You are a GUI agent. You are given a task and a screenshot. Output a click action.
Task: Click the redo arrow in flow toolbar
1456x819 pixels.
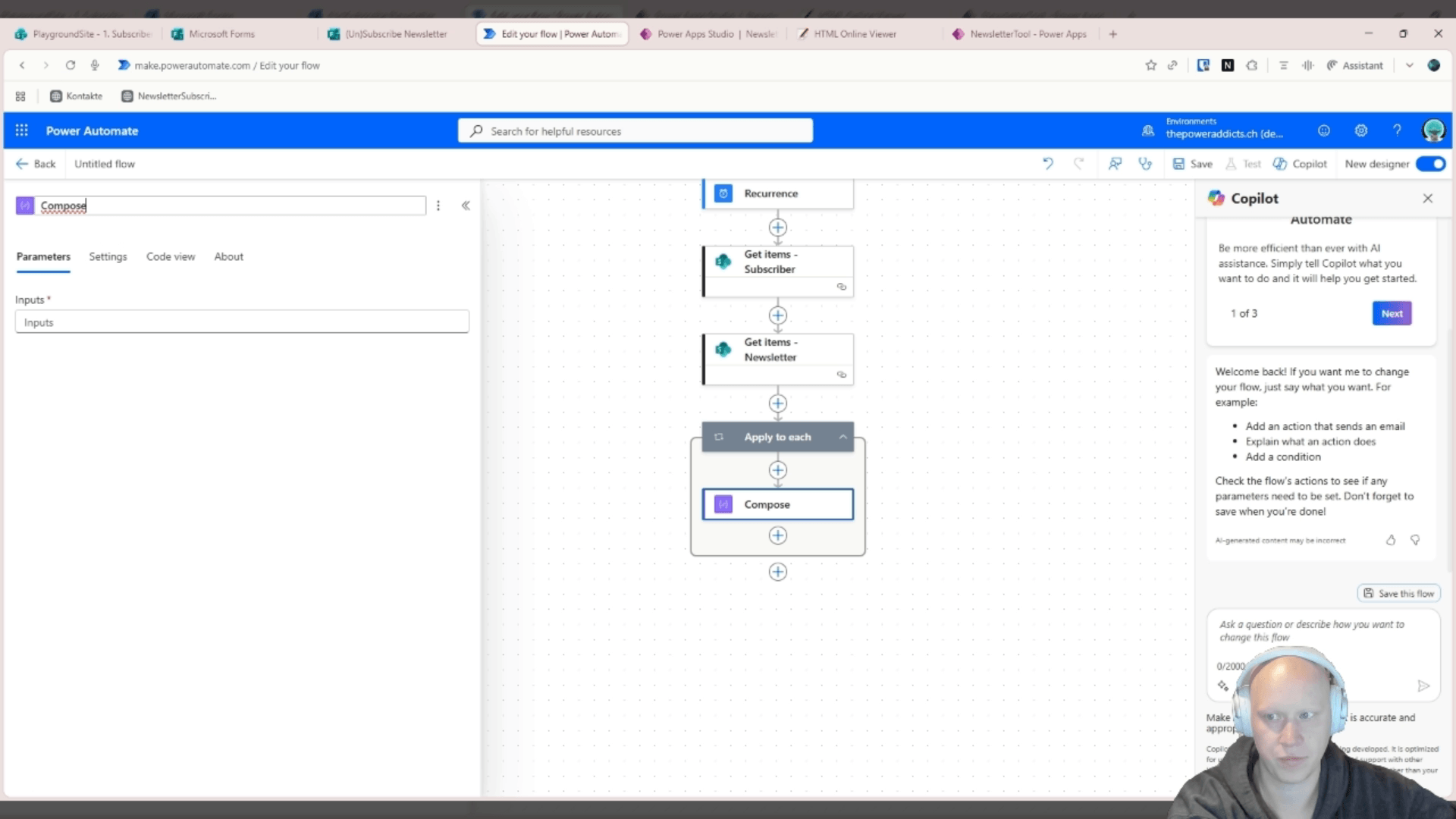click(x=1078, y=164)
